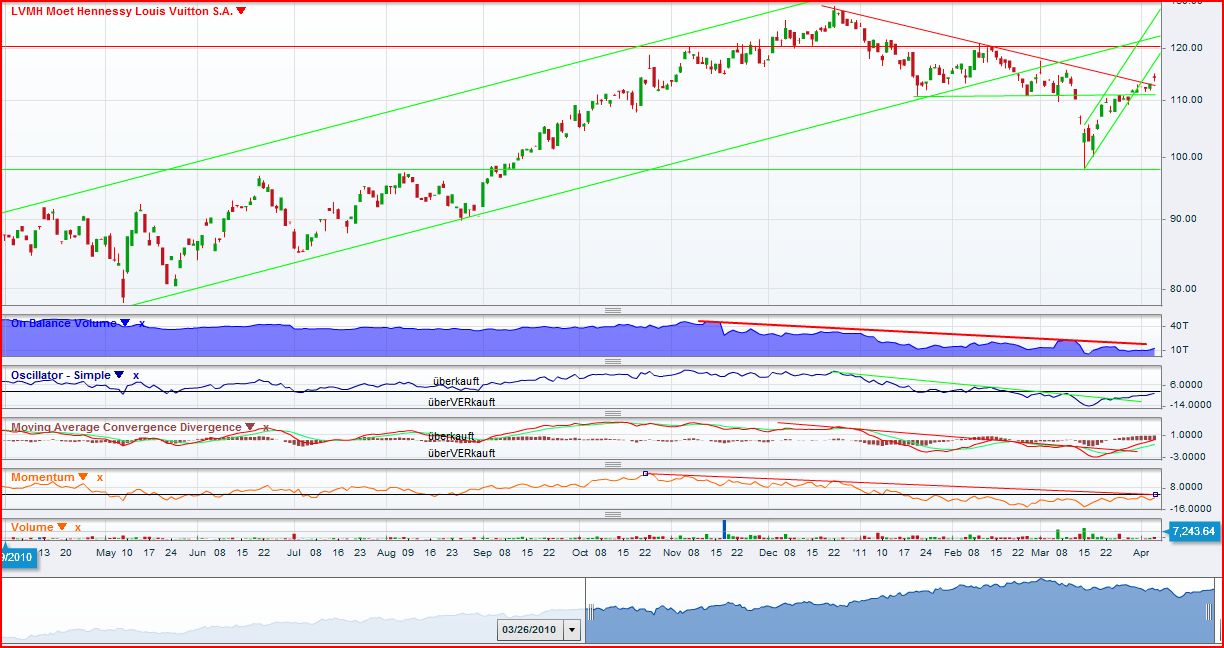Click the panel resize grip above the Oscillator panel
1224x648 pixels.
(x=611, y=362)
